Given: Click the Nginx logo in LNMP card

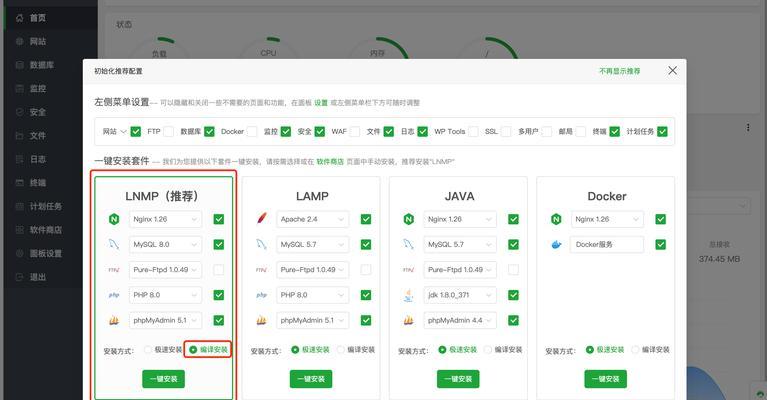Looking at the screenshot, I should (114, 219).
